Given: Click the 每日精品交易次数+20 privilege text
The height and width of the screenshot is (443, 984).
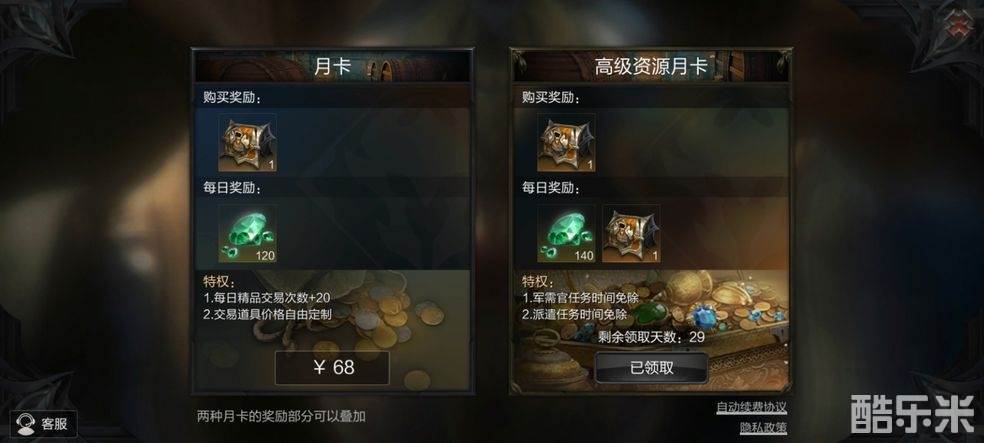Looking at the screenshot, I should coord(267,298).
